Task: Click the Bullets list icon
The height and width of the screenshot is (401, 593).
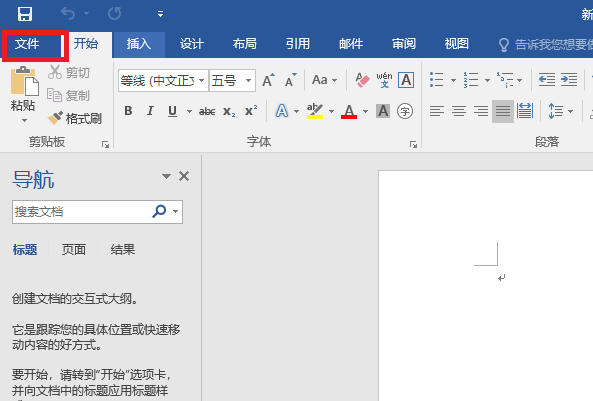Action: (x=437, y=80)
